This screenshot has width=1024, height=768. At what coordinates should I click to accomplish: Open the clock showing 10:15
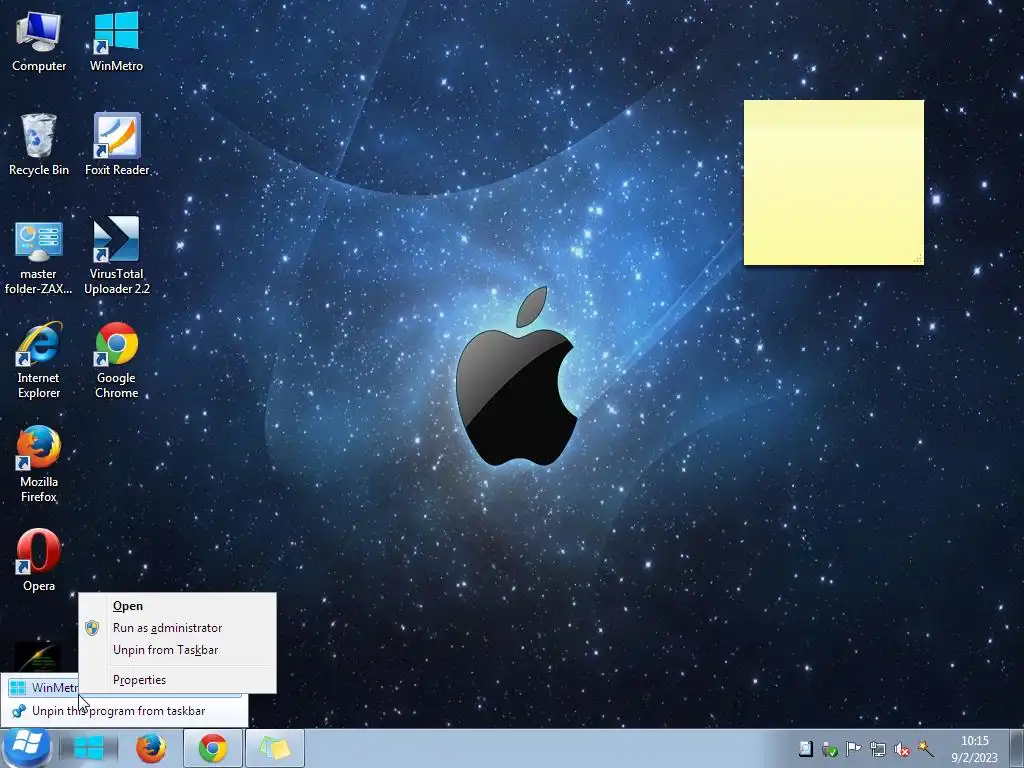tap(974, 749)
